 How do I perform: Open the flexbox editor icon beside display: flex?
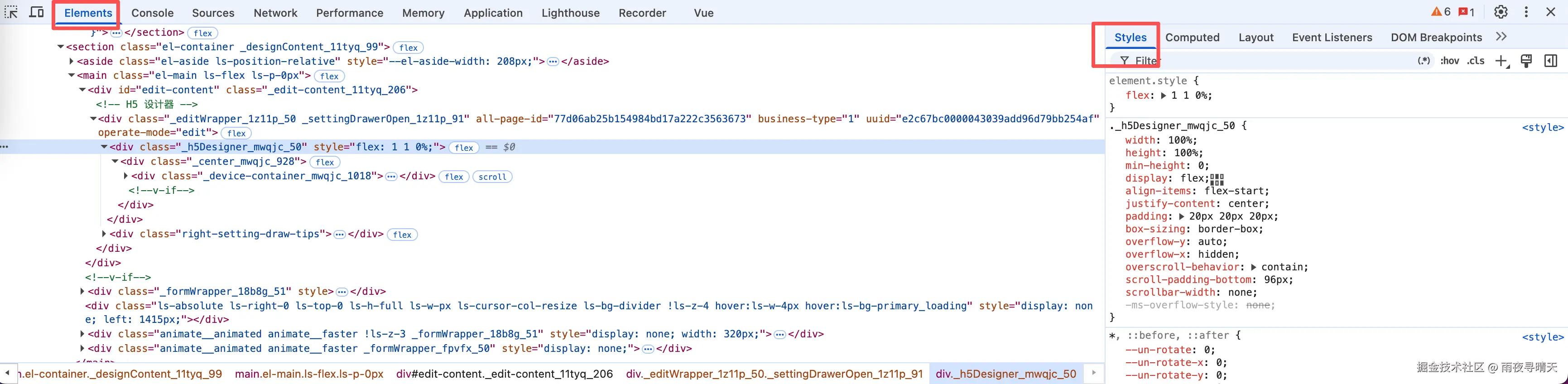tap(1217, 179)
